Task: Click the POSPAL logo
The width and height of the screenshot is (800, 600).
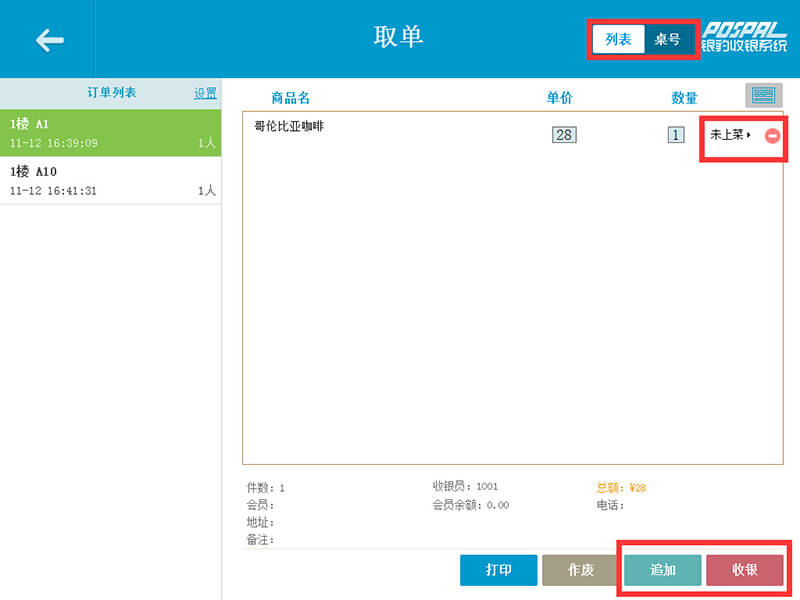Action: pos(743,39)
